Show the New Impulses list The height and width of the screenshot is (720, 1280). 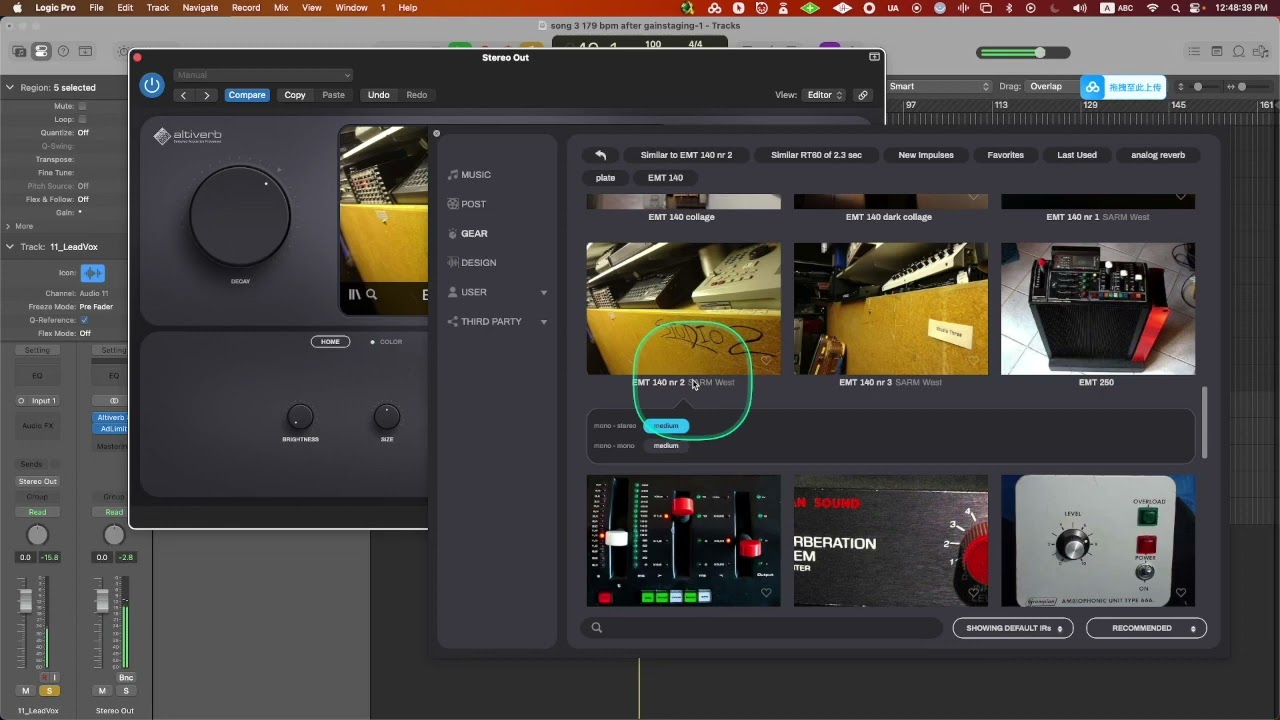click(926, 155)
